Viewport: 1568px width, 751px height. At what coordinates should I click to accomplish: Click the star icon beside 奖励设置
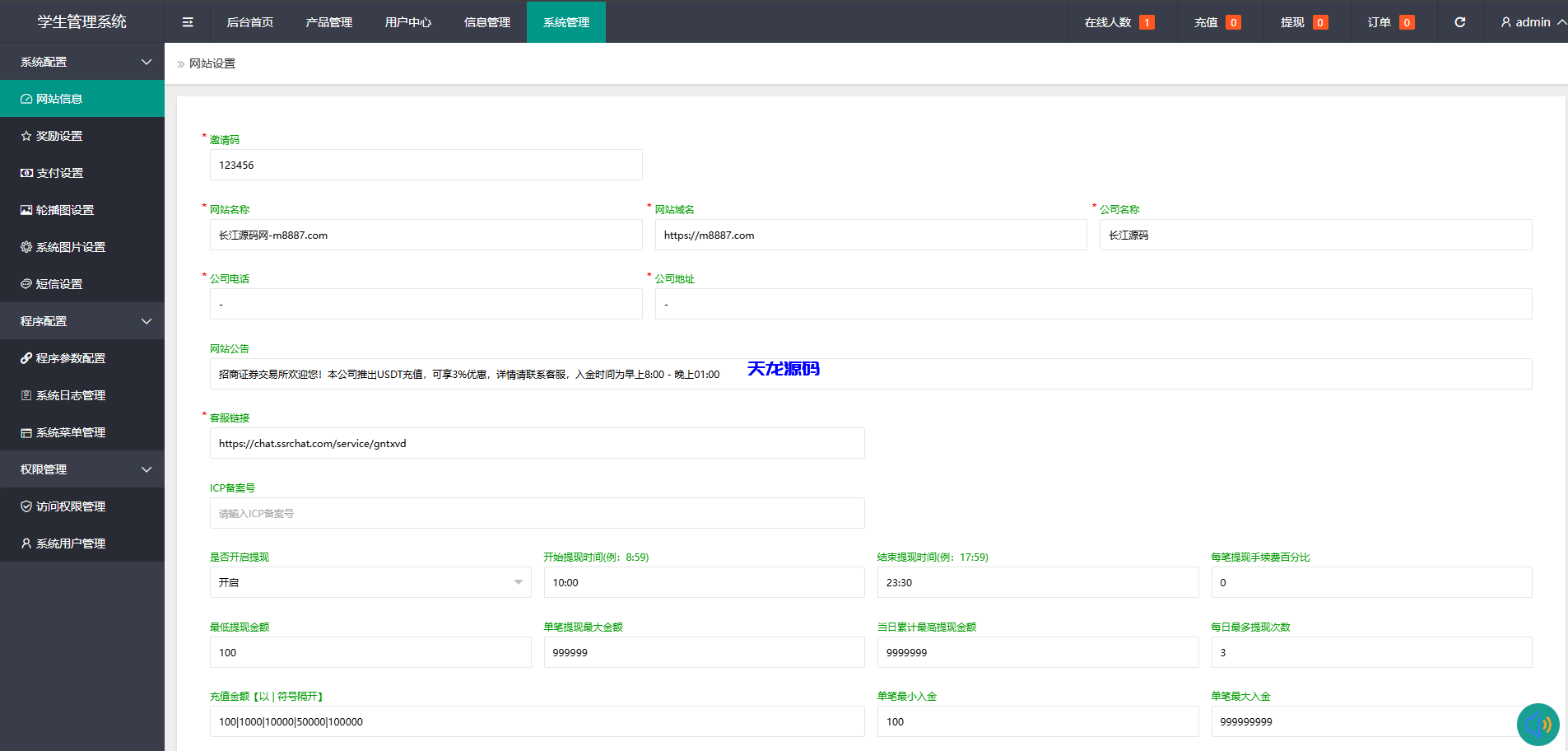26,136
